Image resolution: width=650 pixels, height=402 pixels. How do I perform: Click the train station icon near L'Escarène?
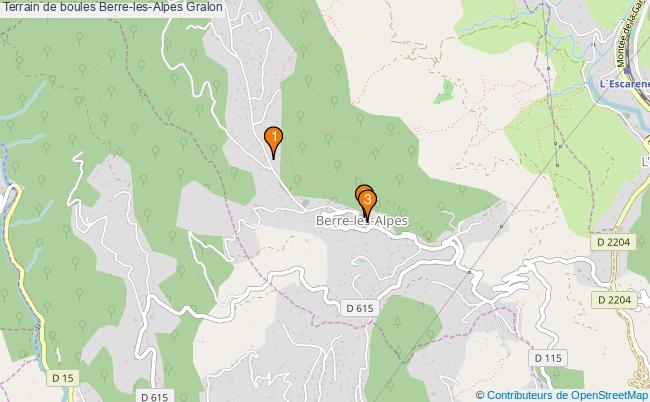627,71
